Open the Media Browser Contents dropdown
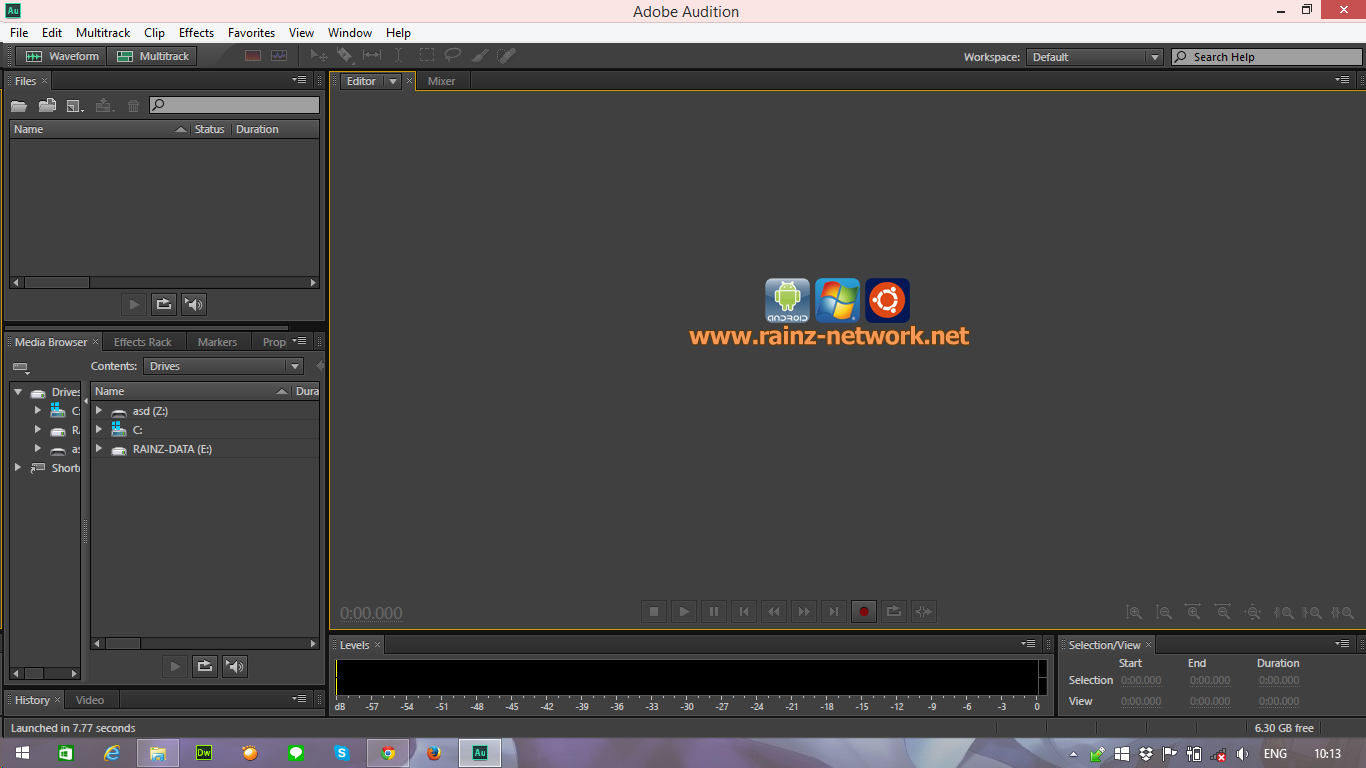Screen dimensions: 1366x768 pyautogui.click(x=223, y=366)
